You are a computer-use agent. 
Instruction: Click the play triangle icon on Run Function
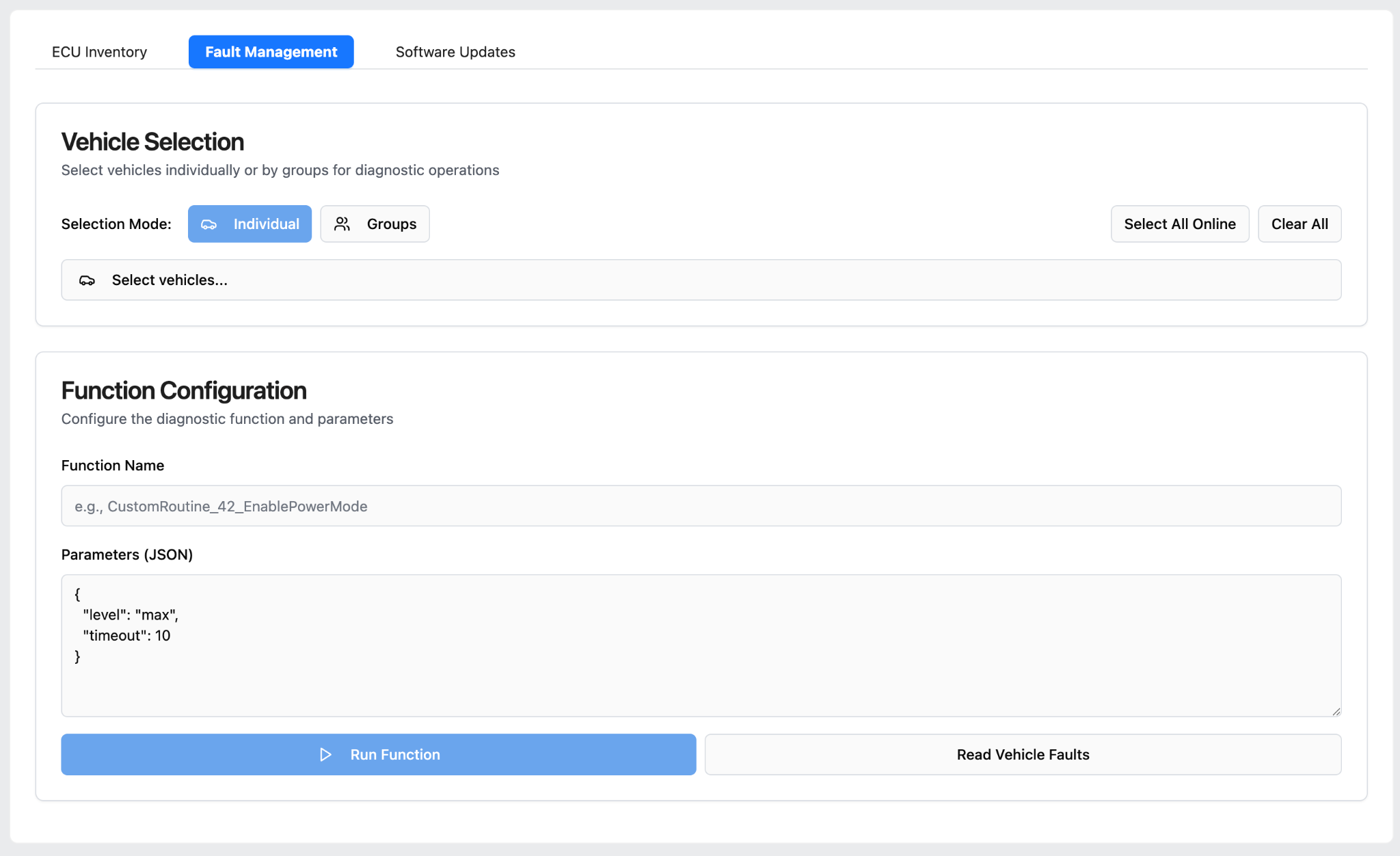pos(325,755)
